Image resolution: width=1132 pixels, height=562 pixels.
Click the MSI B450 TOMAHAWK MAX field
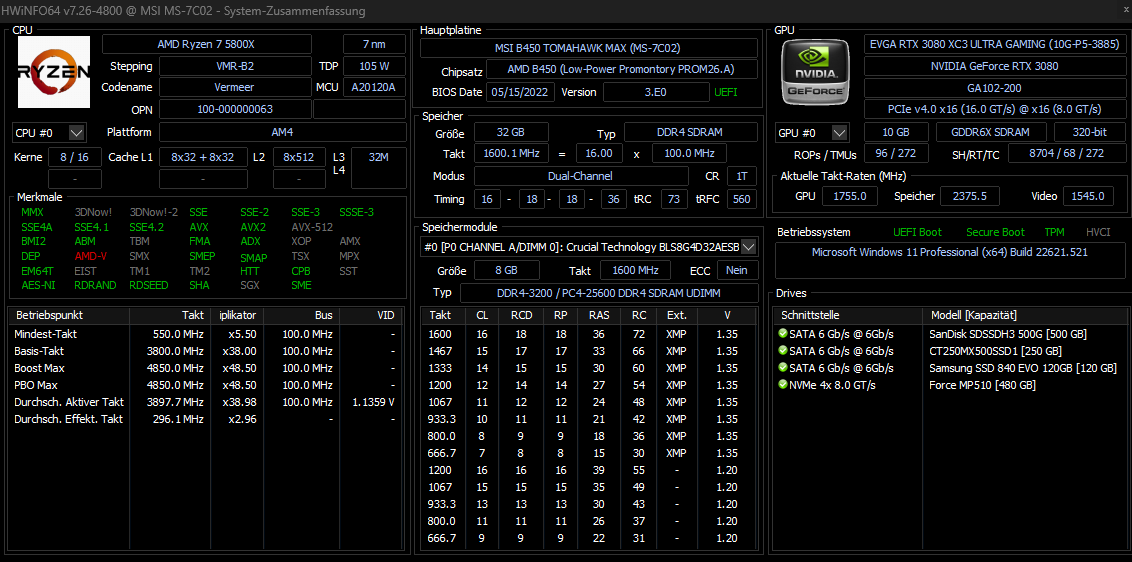[588, 48]
